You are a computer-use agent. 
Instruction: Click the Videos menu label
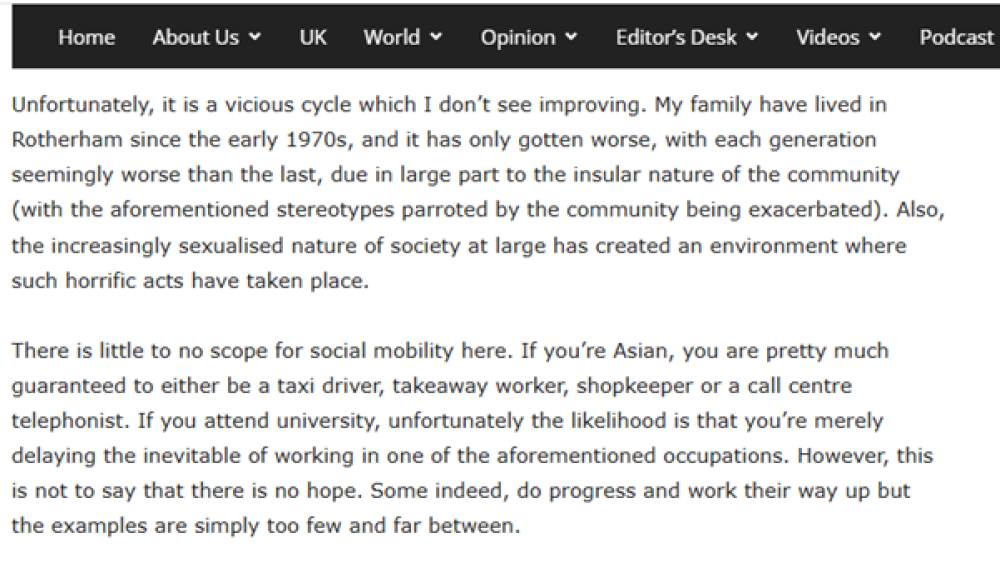pos(828,38)
